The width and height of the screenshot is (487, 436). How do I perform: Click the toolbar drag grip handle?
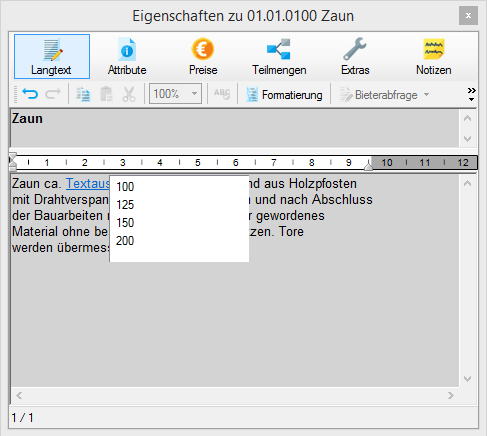tap(15, 94)
